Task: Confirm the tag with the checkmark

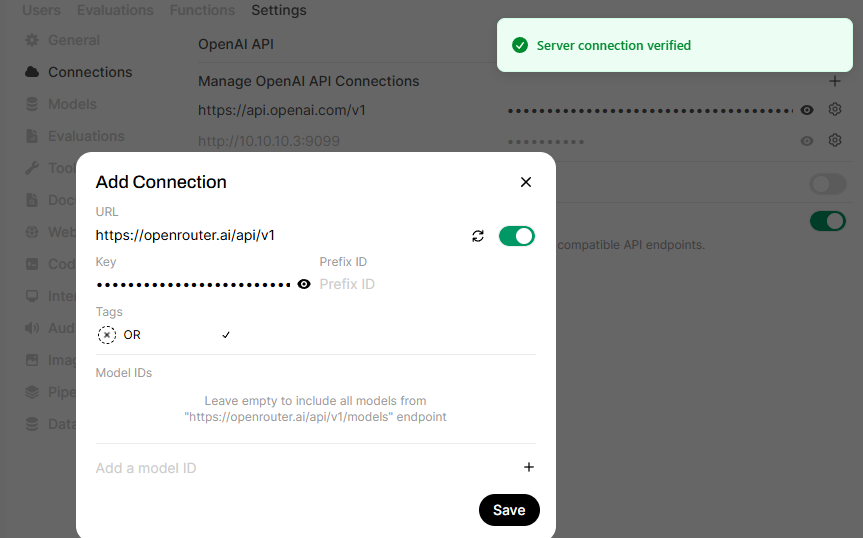Action: click(x=226, y=335)
